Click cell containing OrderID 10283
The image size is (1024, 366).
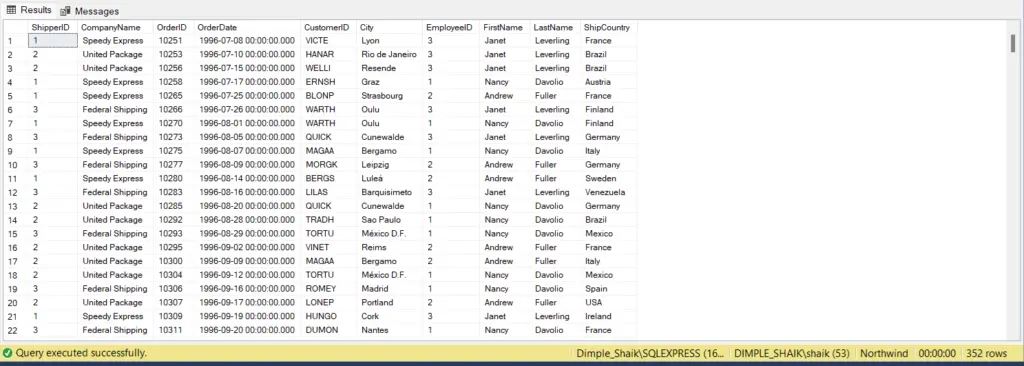(x=174, y=192)
